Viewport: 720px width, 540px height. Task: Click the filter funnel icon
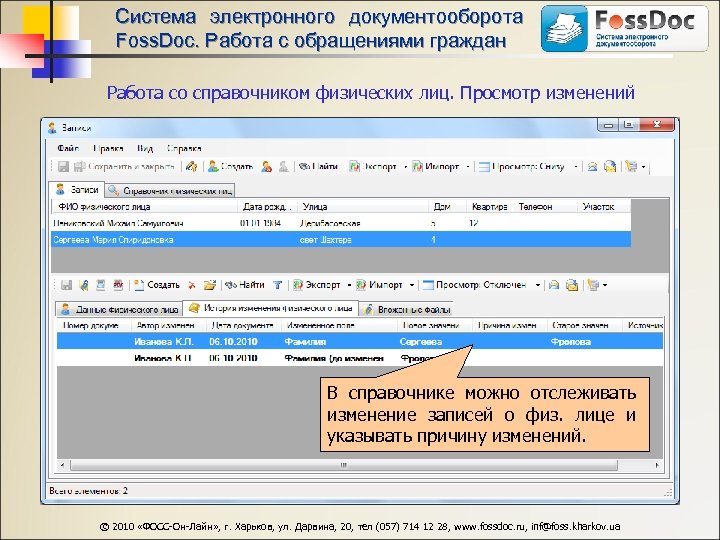(x=278, y=285)
